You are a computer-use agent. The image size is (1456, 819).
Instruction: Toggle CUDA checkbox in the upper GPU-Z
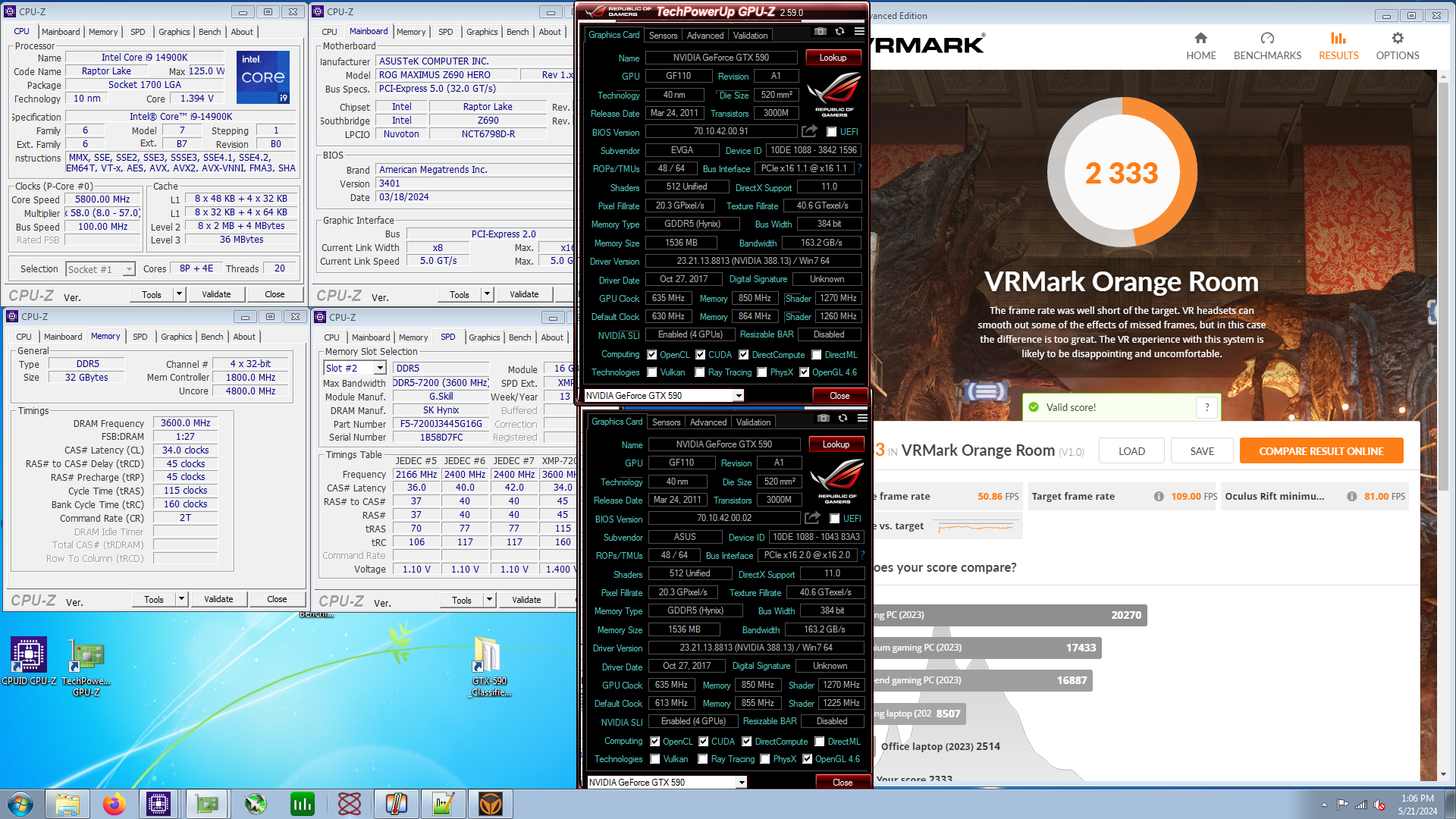701,355
